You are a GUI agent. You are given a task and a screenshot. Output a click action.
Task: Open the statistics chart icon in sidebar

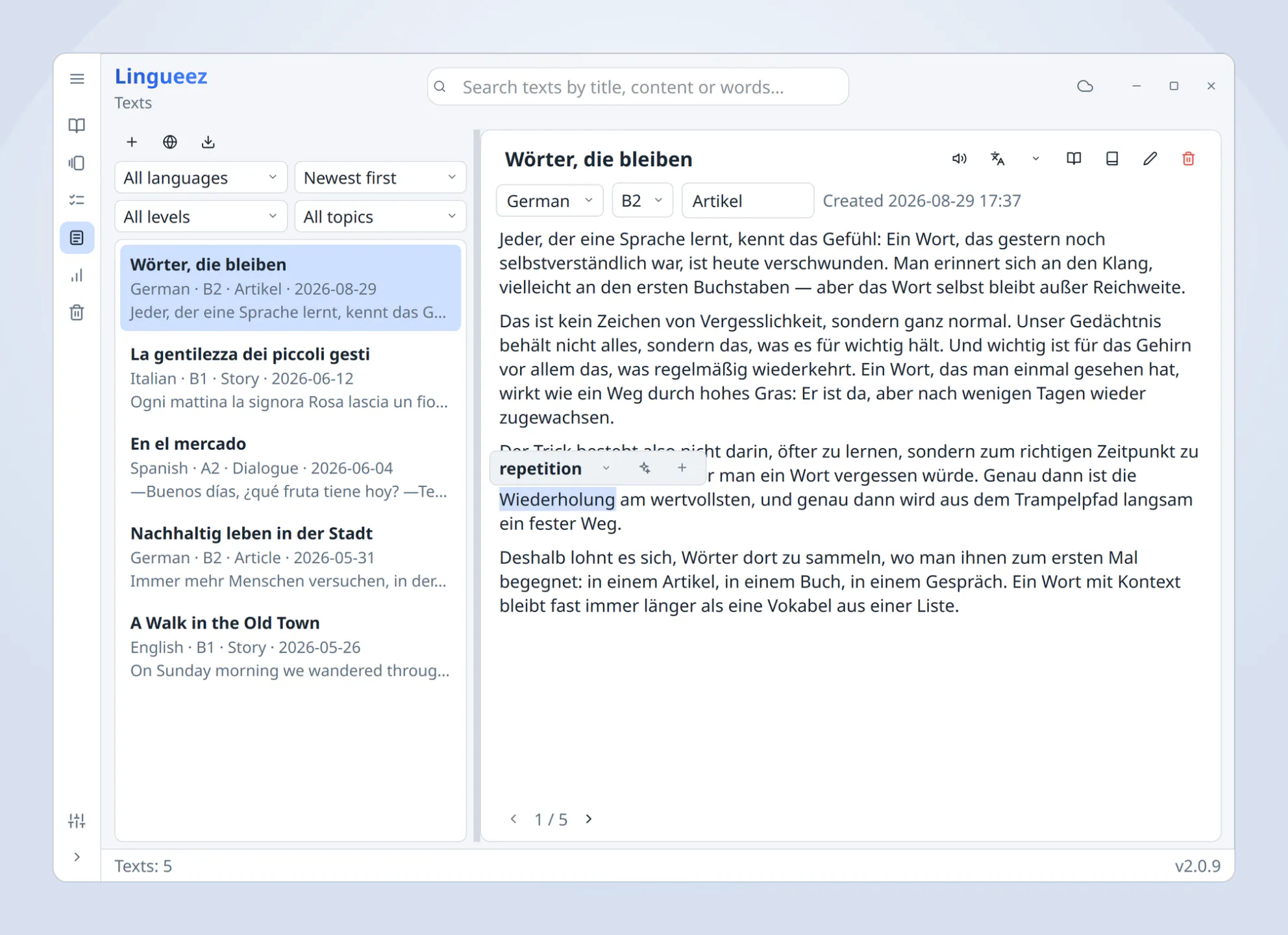point(77,275)
